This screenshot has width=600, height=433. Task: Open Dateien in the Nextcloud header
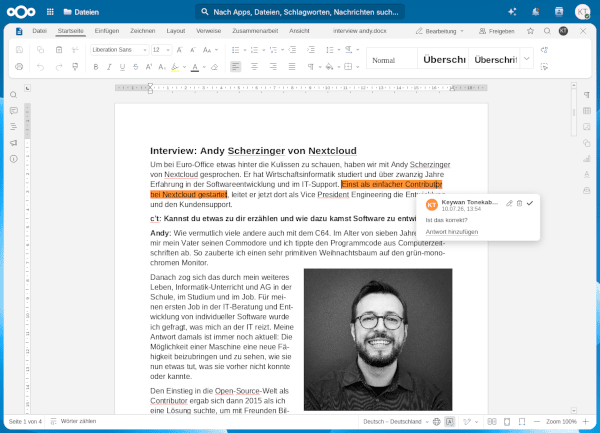click(81, 12)
